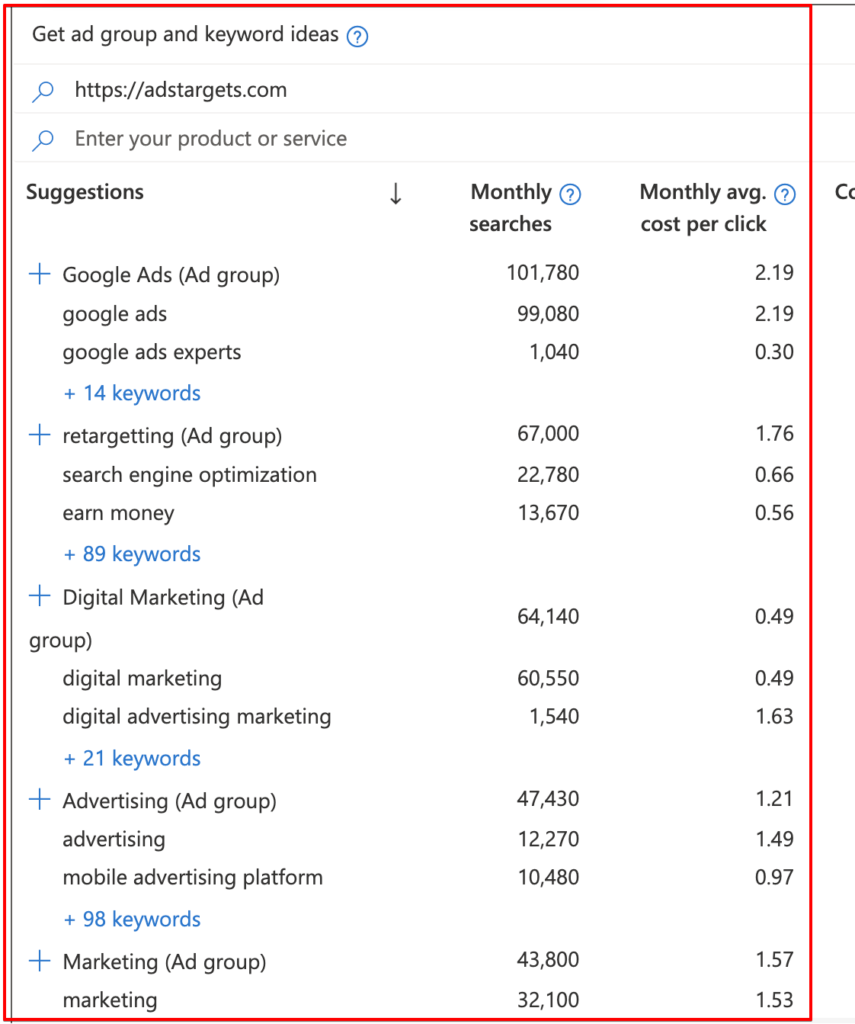Click the Suggestions column header
855x1024 pixels.
[x=85, y=192]
